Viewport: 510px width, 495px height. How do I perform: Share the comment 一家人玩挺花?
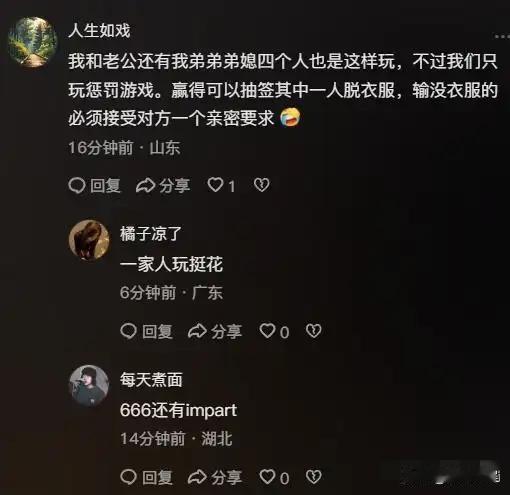tap(215, 331)
